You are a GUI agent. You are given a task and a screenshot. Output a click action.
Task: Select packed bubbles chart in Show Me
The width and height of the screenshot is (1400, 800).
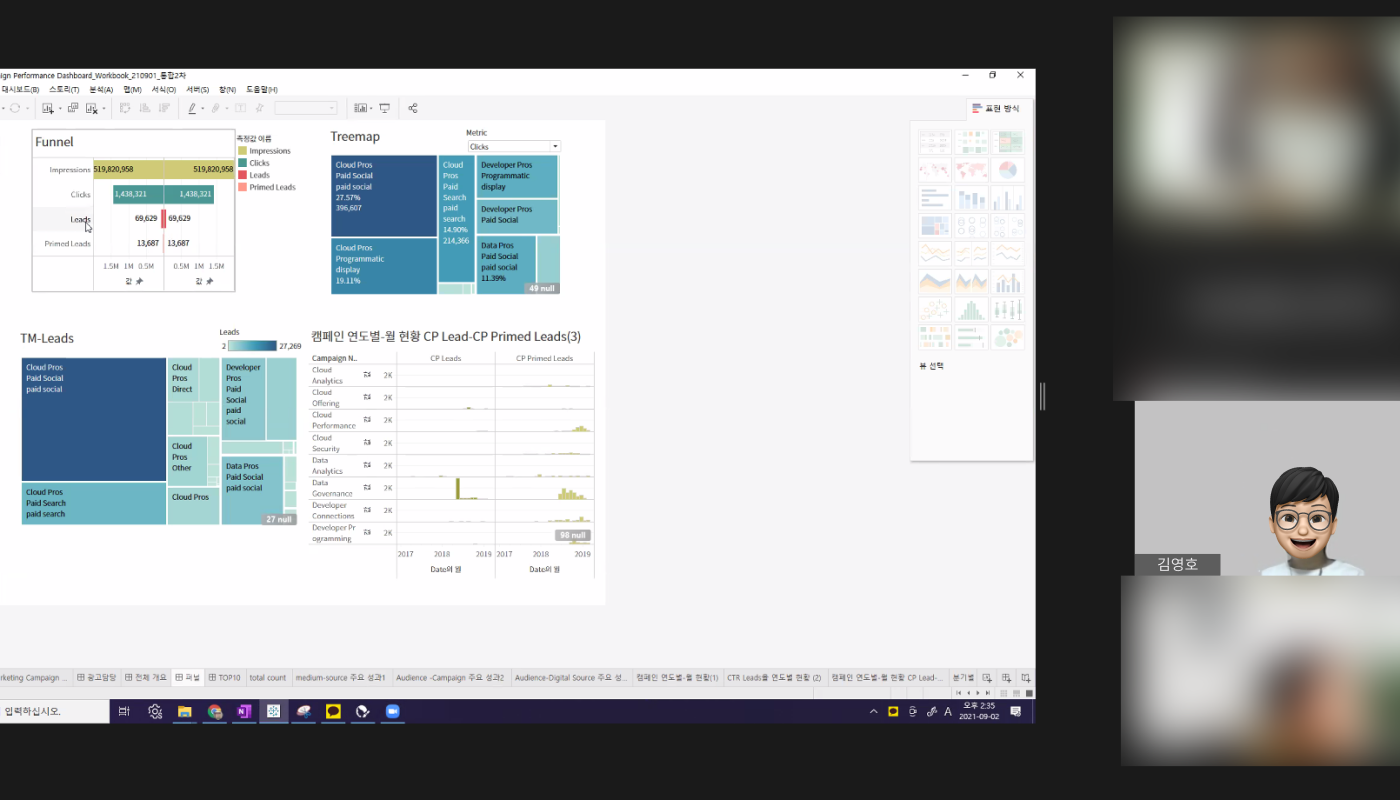pos(1008,338)
